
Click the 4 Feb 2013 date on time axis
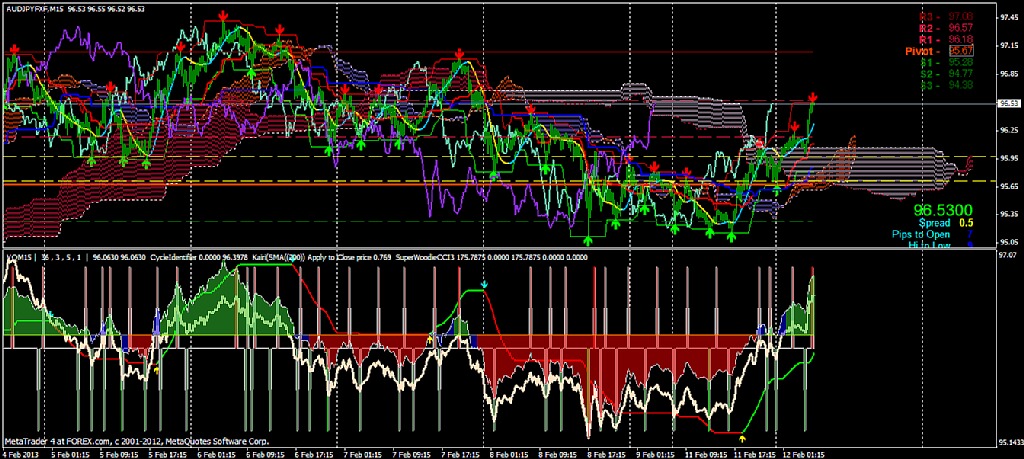22,452
